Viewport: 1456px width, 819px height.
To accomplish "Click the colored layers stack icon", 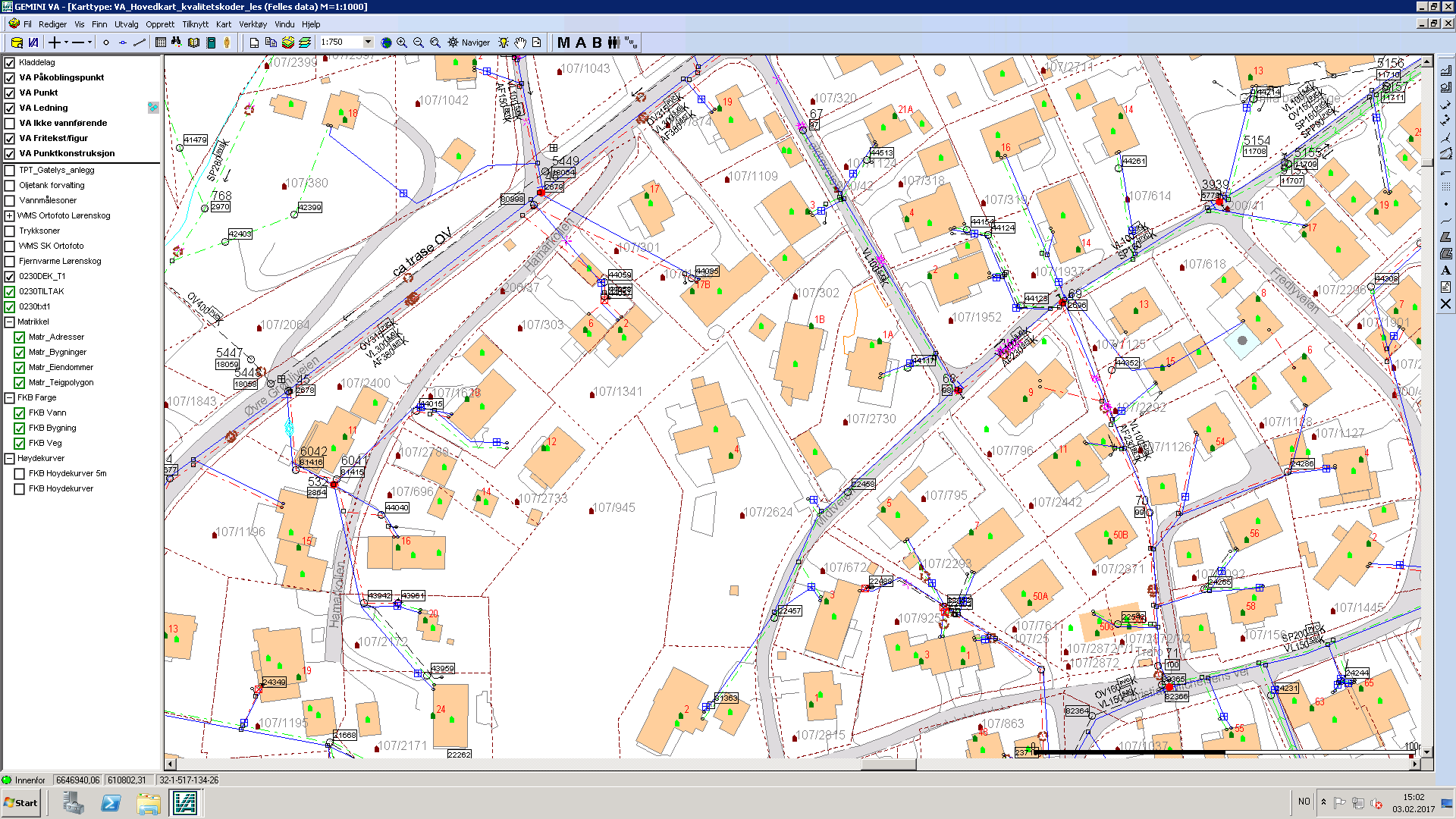I will 288,42.
